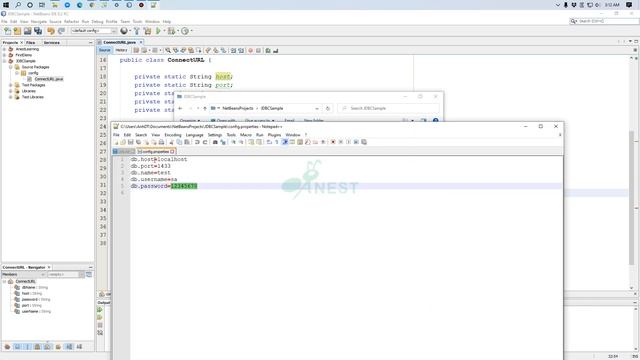Click NetBeans New File toolbar icon

[x=7, y=31]
